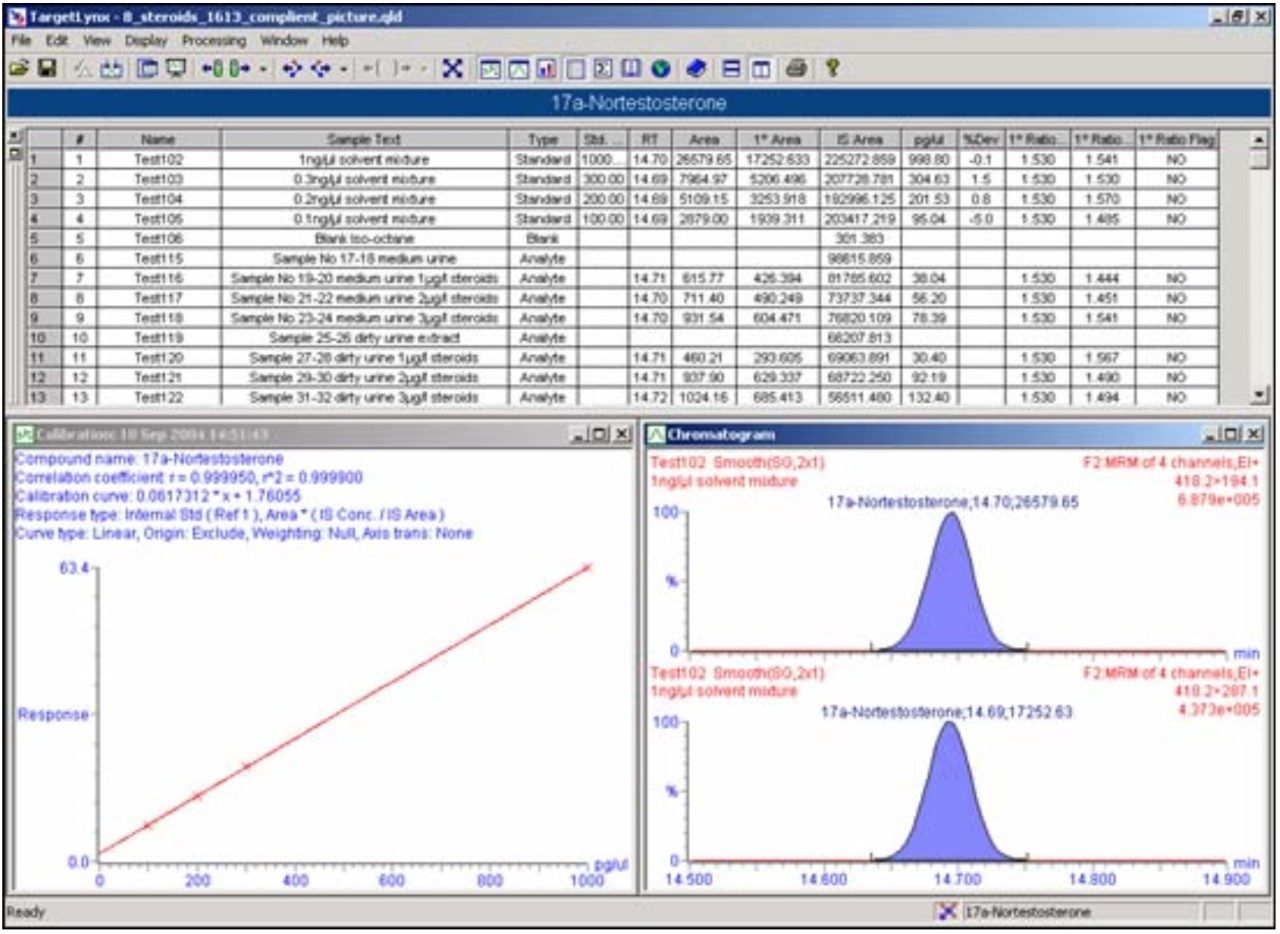Open the Processing menu
Viewport: 1280px width, 934px height.
click(x=214, y=41)
